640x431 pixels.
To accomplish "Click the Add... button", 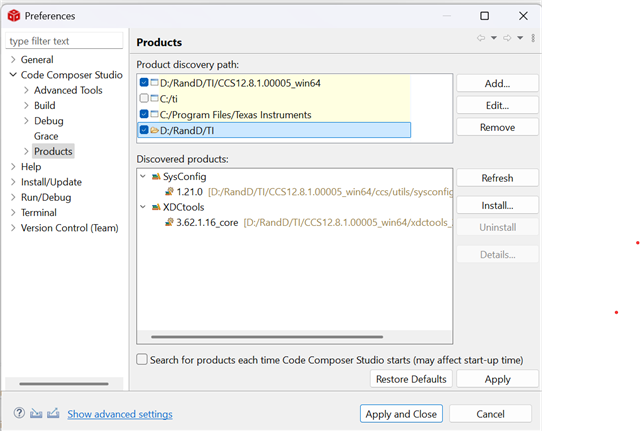I will pyautogui.click(x=497, y=83).
